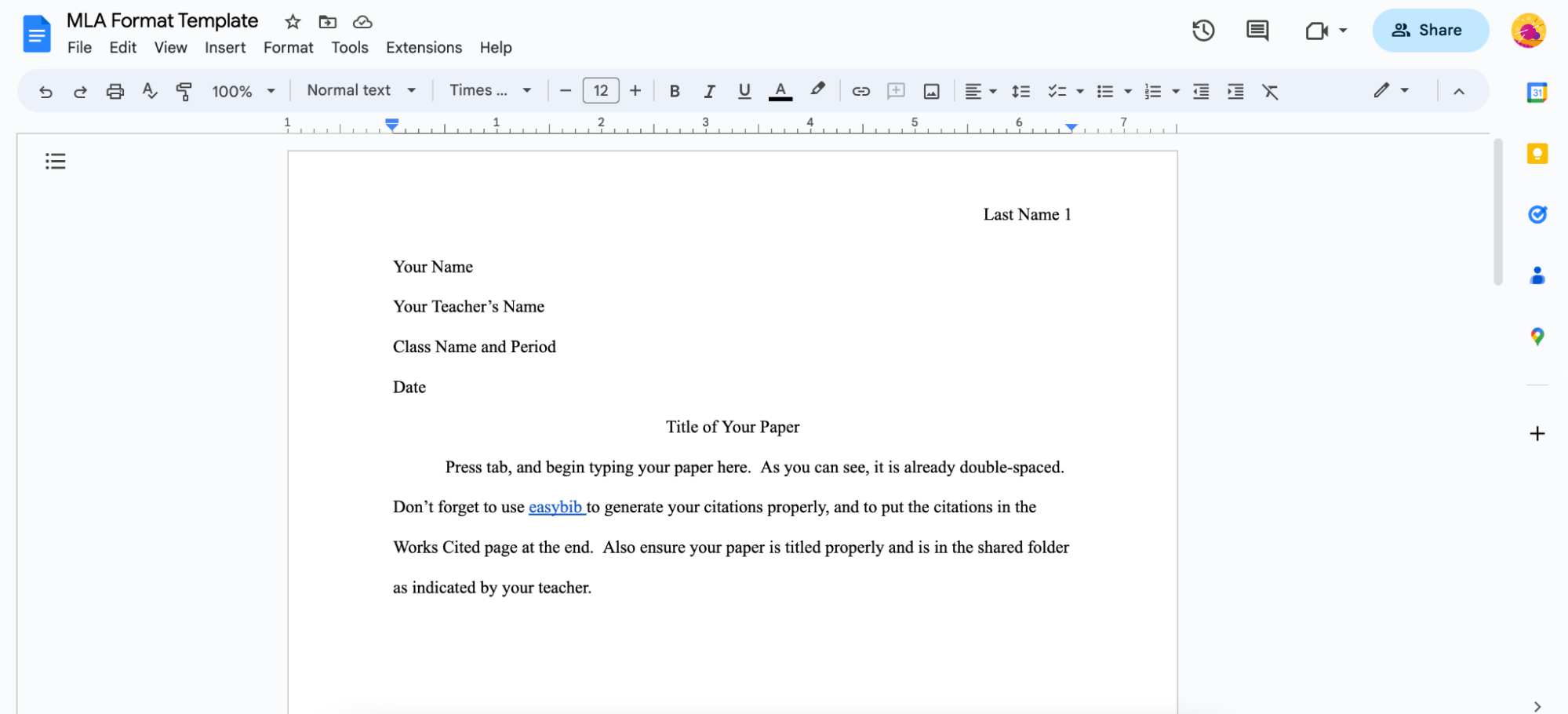Click the Share button

(x=1430, y=30)
